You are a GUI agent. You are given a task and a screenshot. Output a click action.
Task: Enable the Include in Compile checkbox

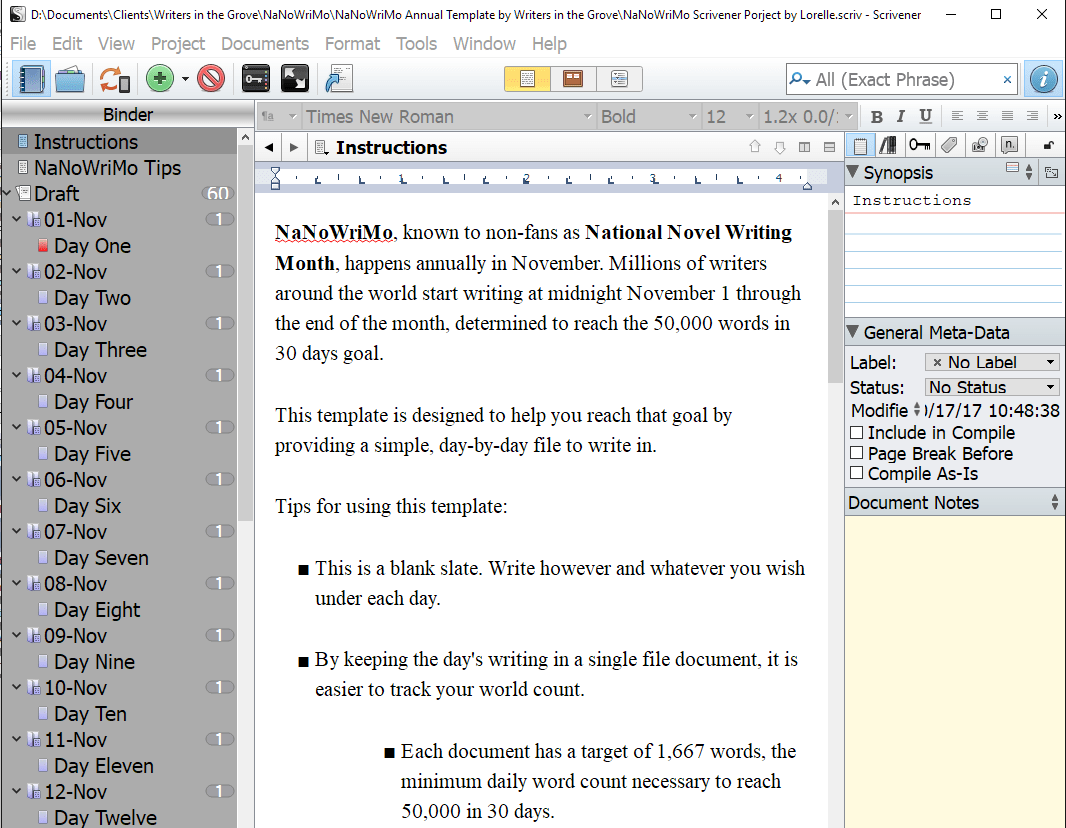(x=856, y=433)
